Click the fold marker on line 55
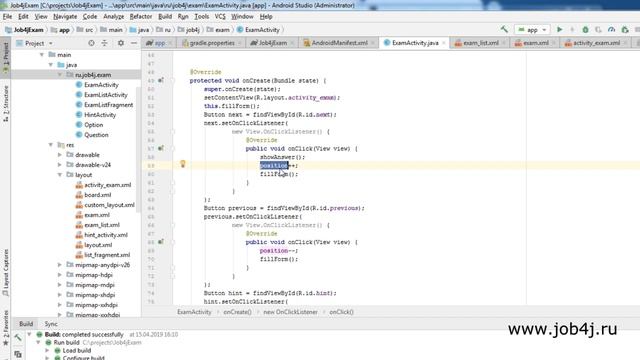 [173, 131]
